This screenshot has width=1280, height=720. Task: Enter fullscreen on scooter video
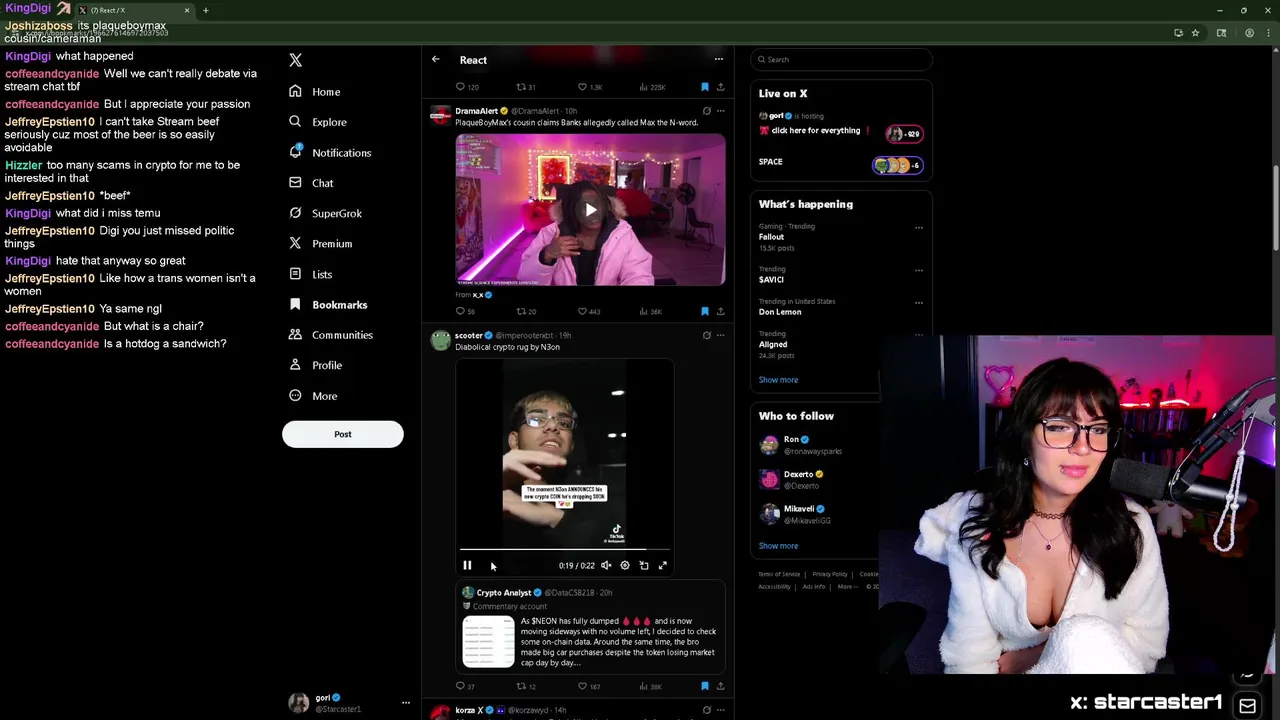662,565
